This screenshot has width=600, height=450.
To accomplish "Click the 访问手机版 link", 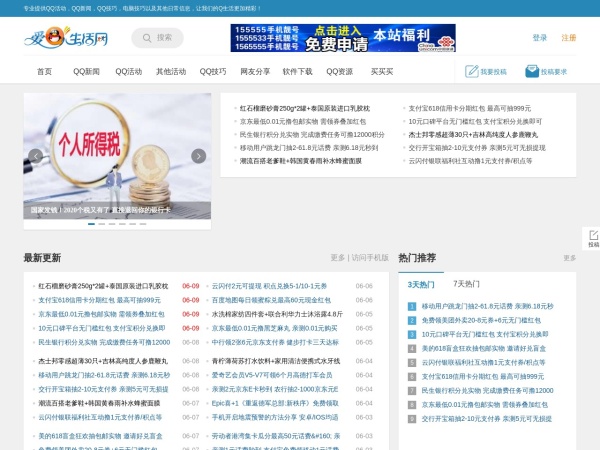I will coord(370,258).
